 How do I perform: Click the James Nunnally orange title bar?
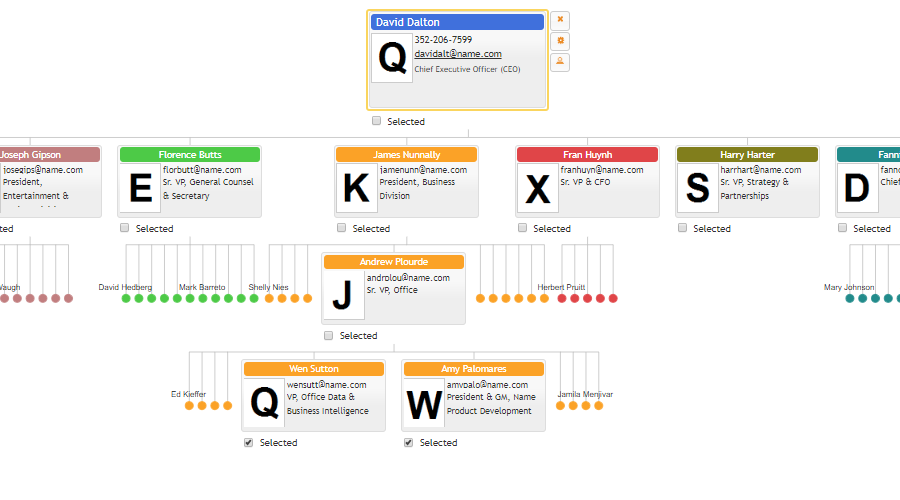(x=406, y=154)
